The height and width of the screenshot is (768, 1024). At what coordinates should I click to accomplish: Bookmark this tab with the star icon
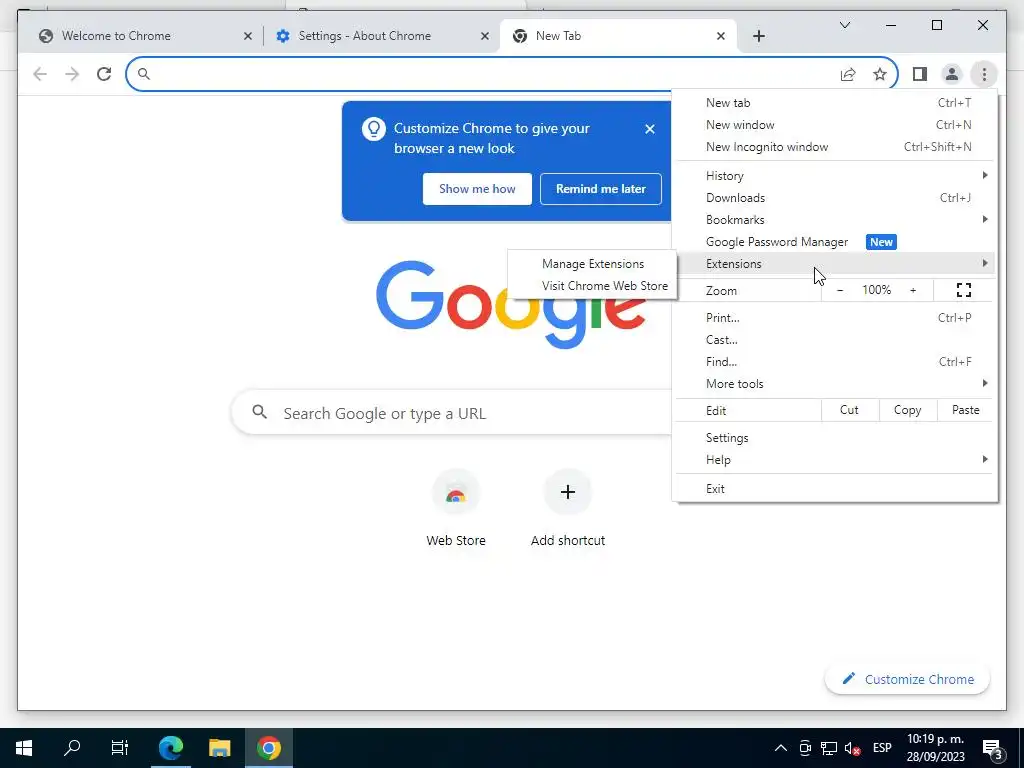pos(880,74)
